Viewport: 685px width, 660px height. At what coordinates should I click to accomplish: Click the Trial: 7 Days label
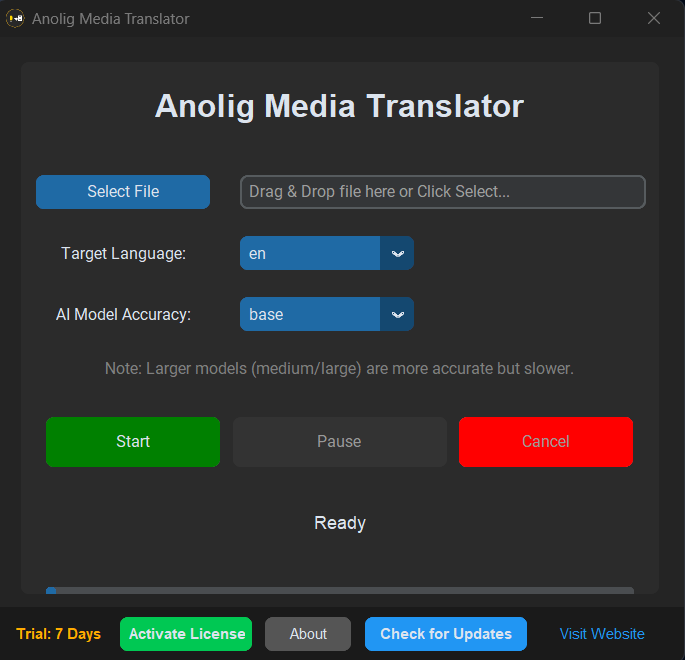tap(59, 634)
